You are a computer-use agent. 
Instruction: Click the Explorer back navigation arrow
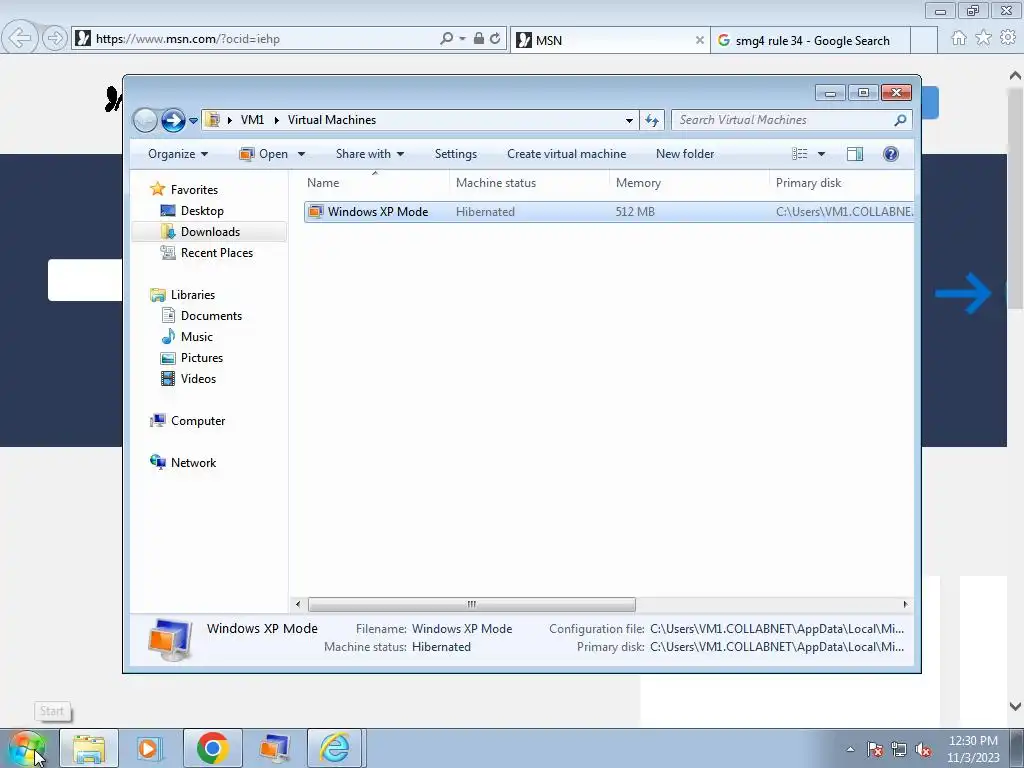145,120
